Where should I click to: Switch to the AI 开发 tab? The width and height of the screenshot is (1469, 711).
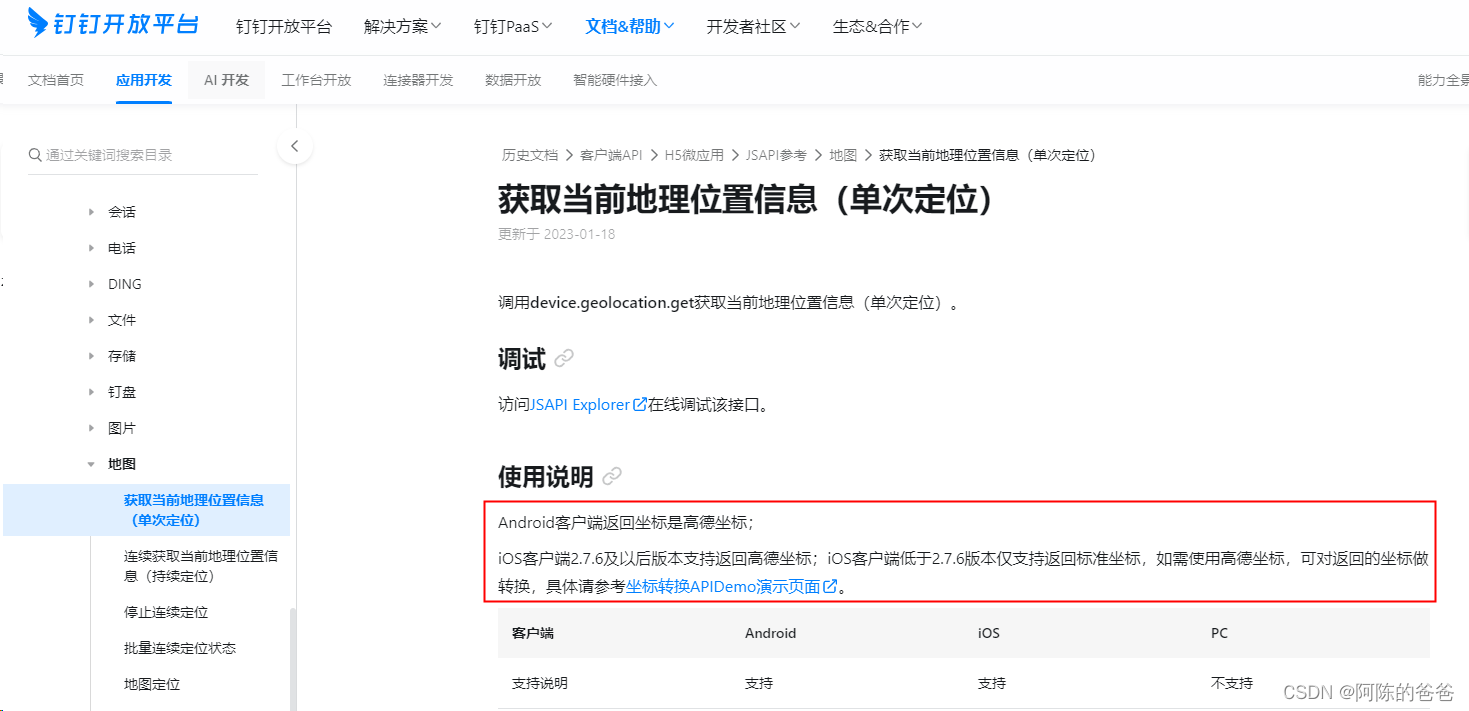click(x=226, y=79)
